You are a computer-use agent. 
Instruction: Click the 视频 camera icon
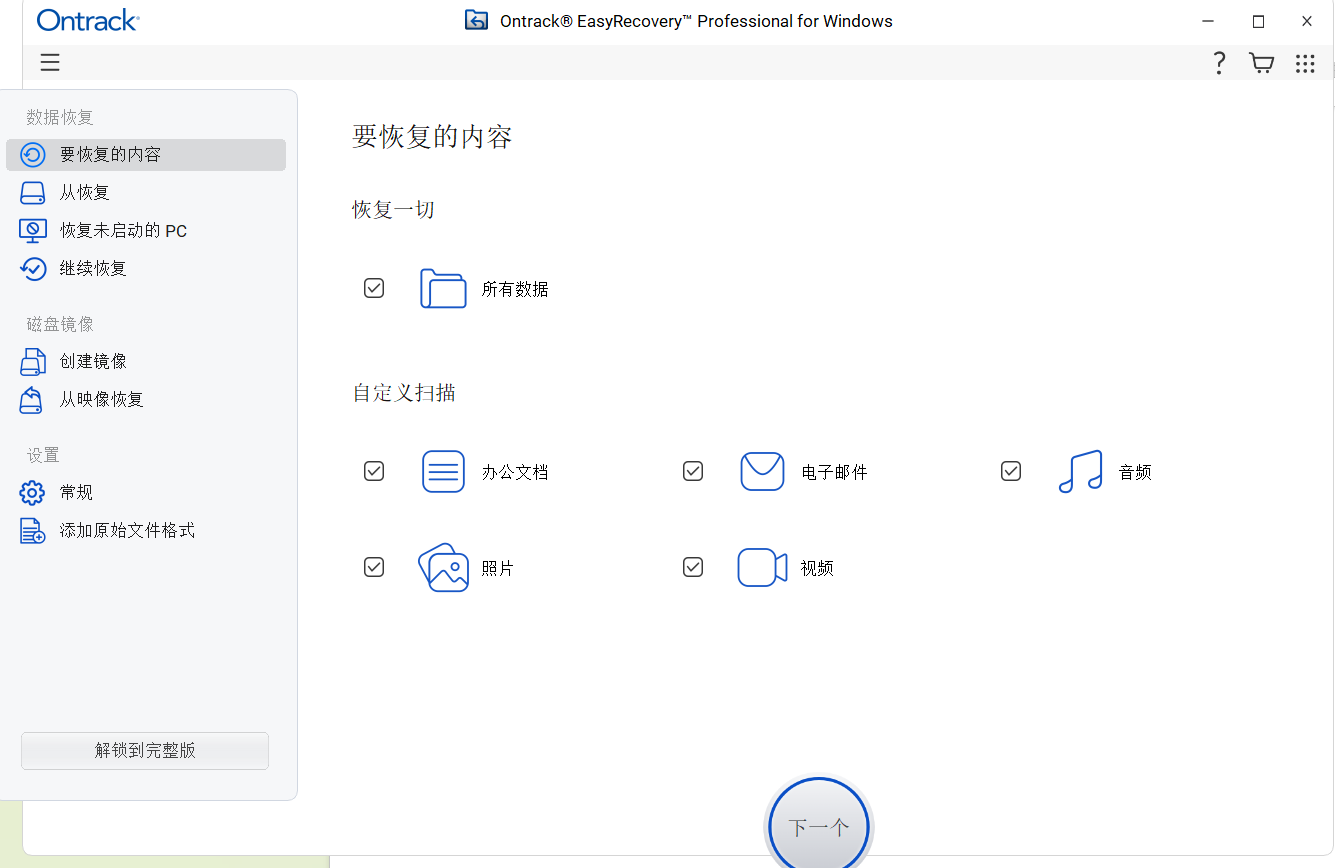[762, 567]
